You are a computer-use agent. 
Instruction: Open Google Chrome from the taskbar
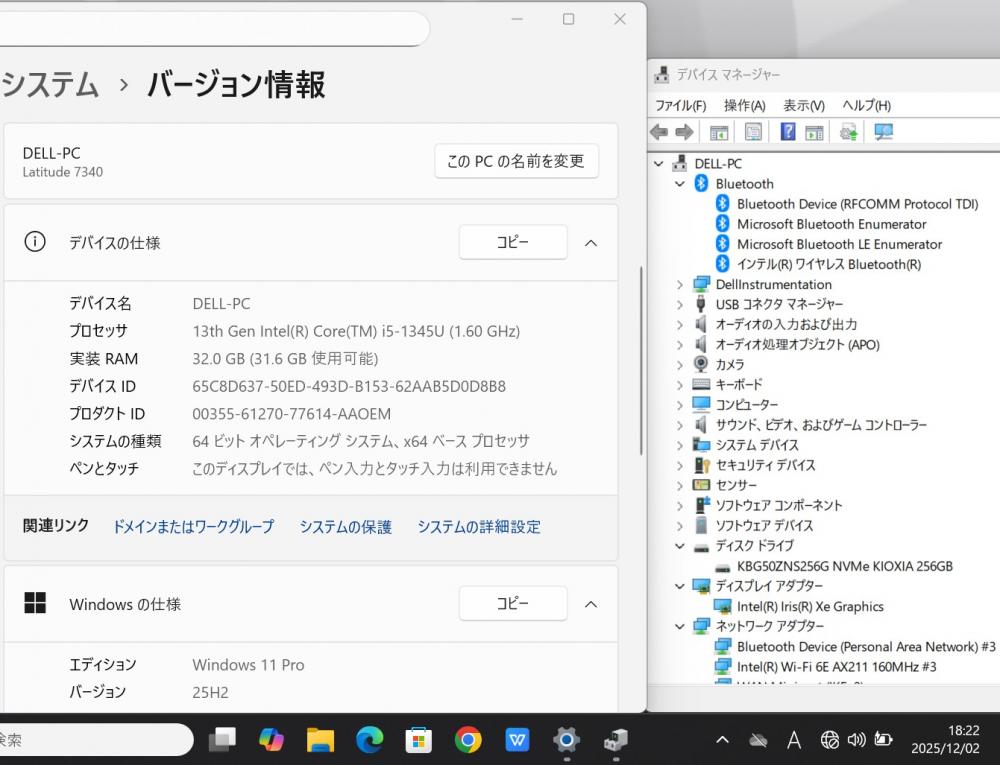468,740
